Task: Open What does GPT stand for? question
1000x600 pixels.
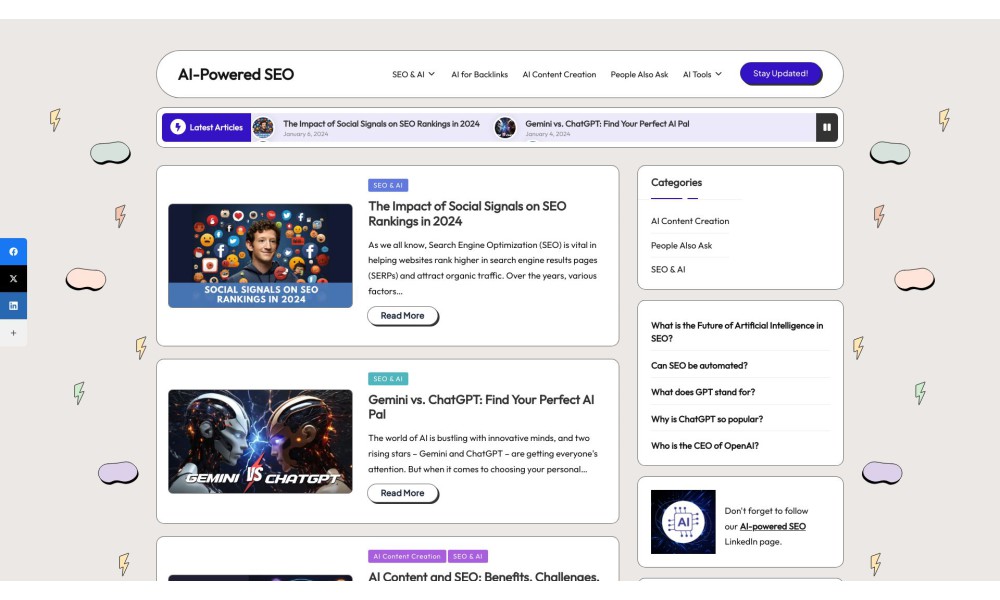Action: coord(703,393)
